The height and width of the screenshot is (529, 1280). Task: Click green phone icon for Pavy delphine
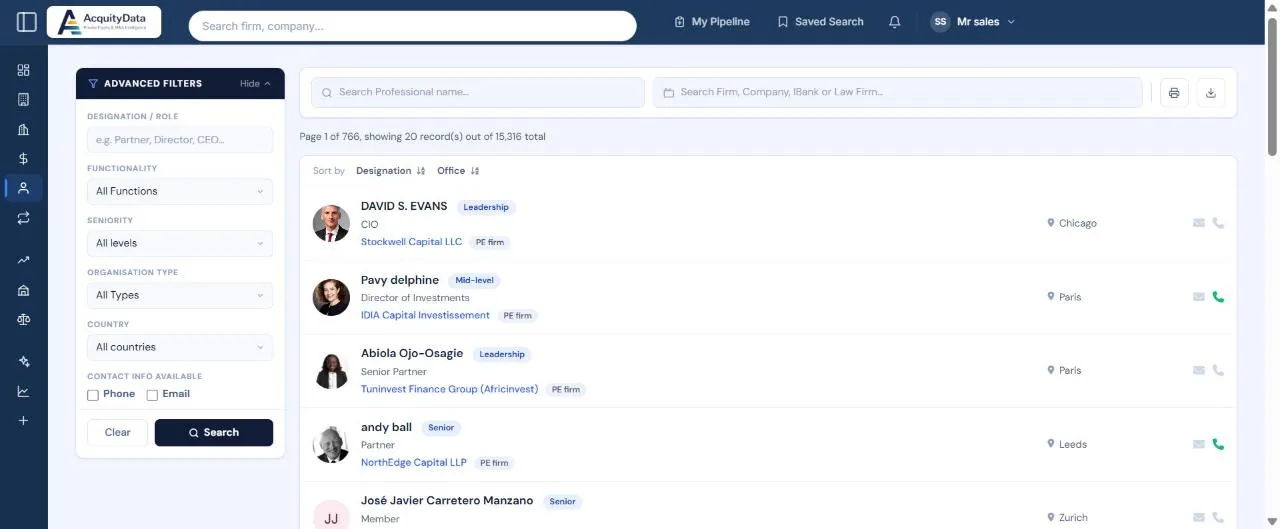point(1218,297)
